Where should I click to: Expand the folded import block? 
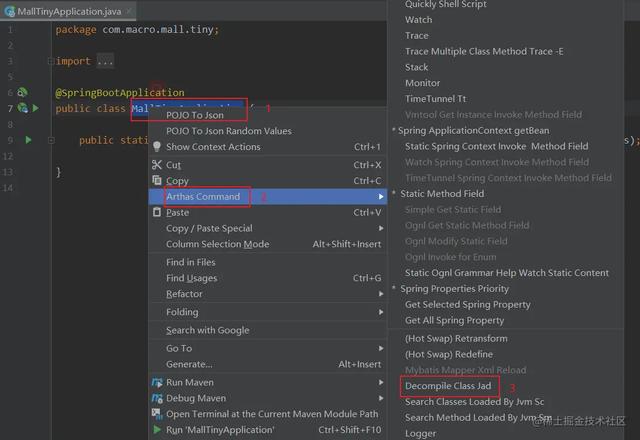pyautogui.click(x=105, y=61)
